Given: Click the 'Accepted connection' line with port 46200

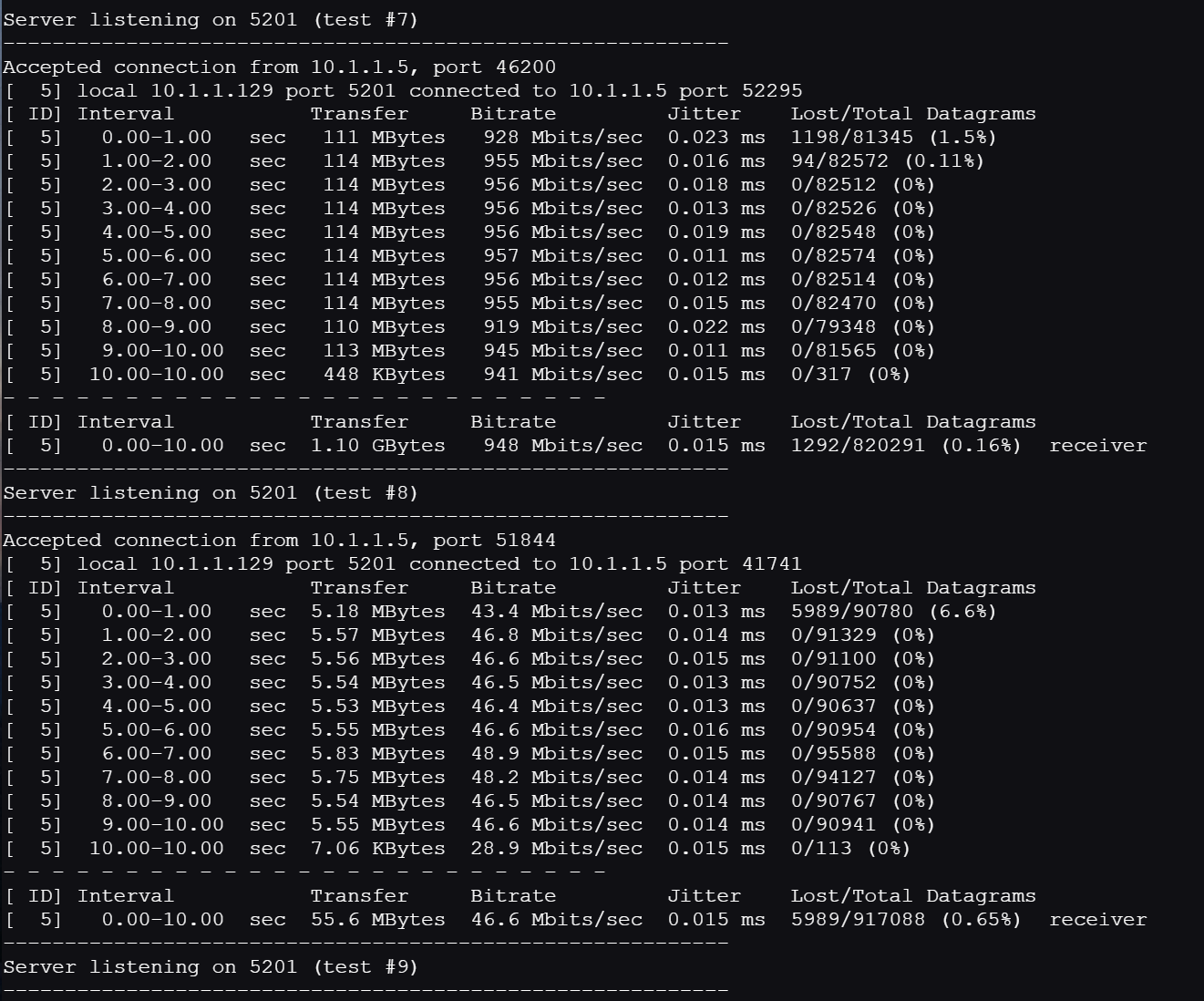Looking at the screenshot, I should [x=279, y=67].
